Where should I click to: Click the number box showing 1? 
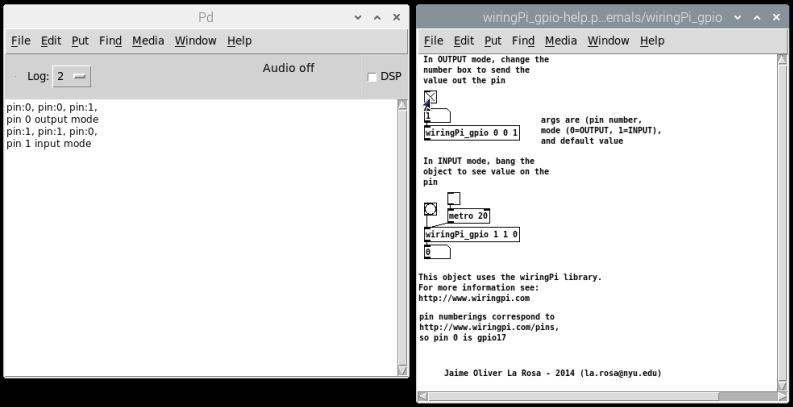(438, 116)
